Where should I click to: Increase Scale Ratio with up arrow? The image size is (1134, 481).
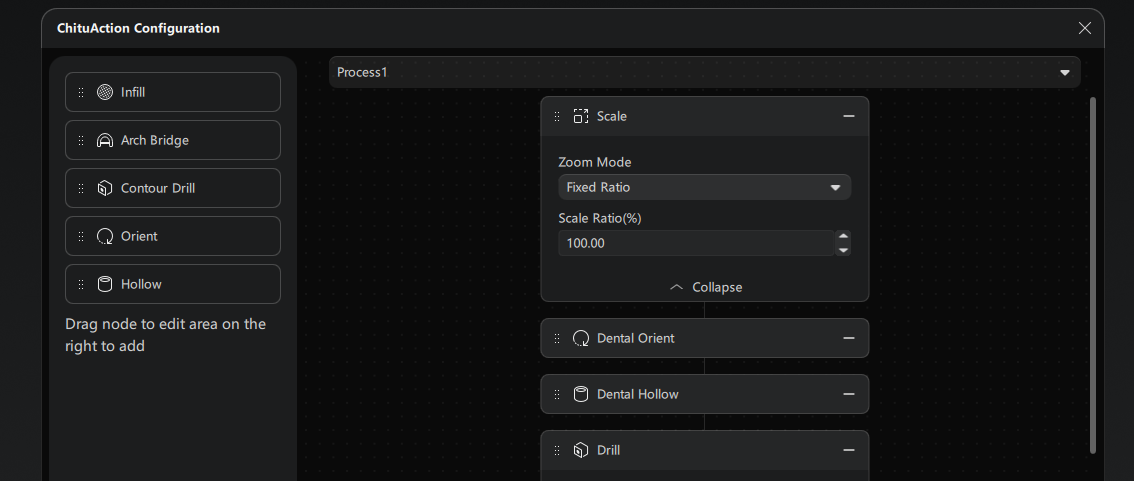[x=843, y=237]
